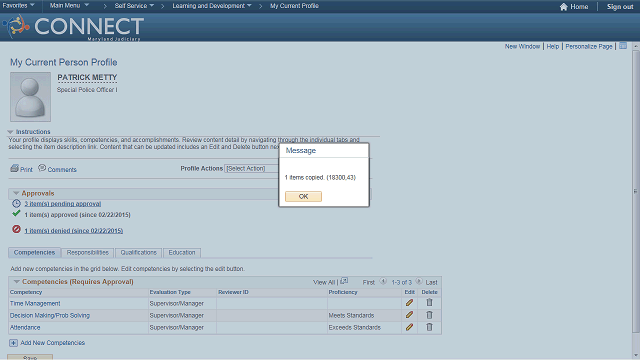Image resolution: width=640 pixels, height=360 pixels.
Task: Open the Main Menu dropdown
Action: pyautogui.click(x=69, y=6)
